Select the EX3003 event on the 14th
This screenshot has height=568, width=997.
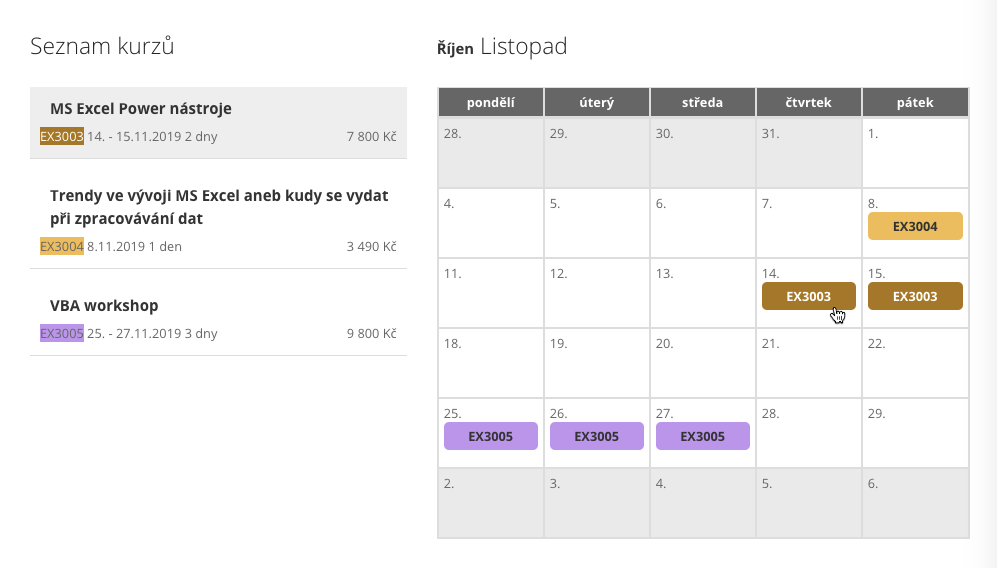pyautogui.click(x=809, y=296)
